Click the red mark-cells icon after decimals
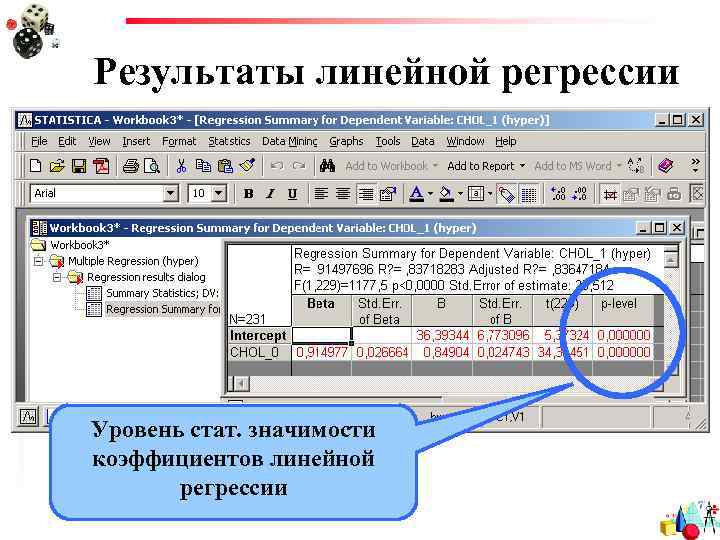The height and width of the screenshot is (540, 720). 610,195
